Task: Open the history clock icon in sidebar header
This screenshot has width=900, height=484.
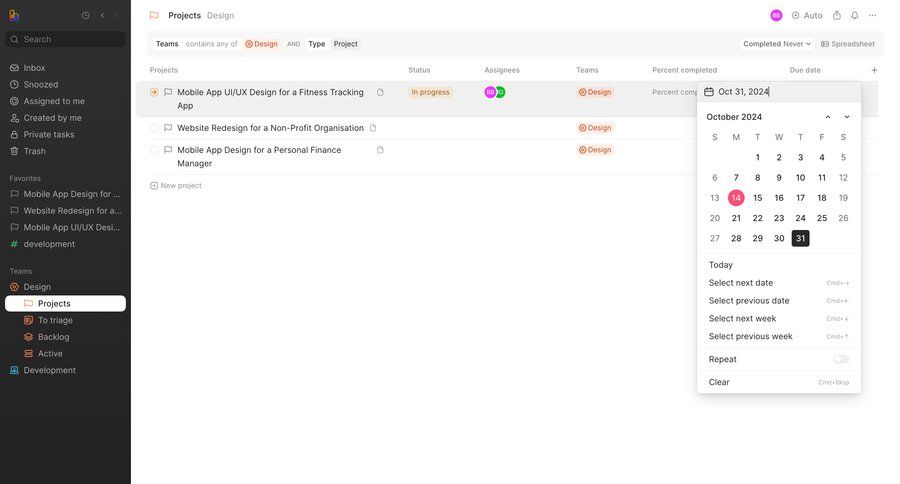Action: (x=86, y=16)
